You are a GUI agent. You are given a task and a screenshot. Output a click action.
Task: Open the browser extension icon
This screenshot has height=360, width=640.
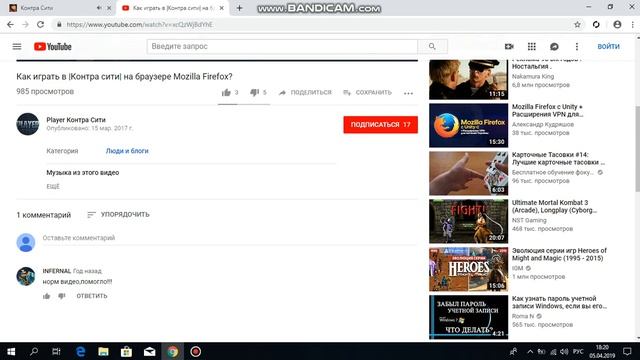pos(596,24)
